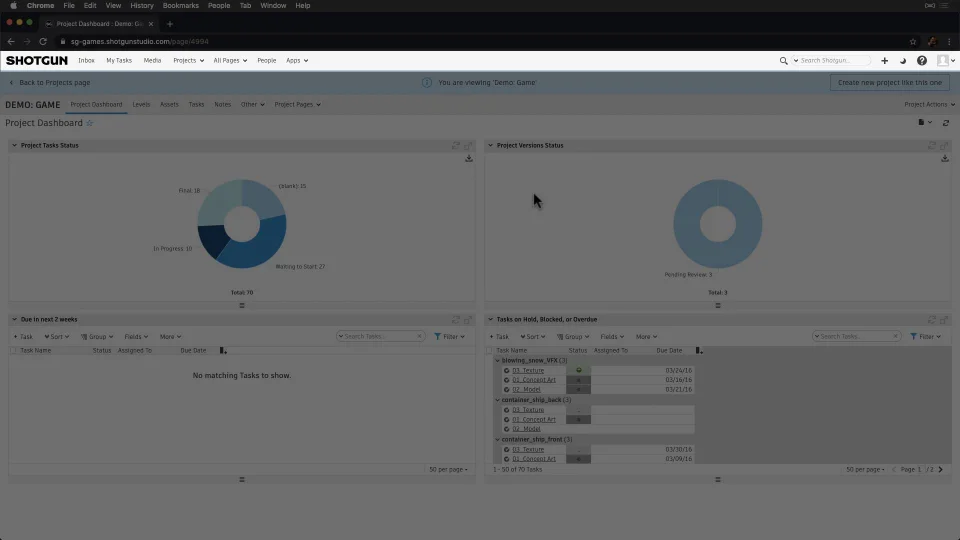Open Media in top navigation
This screenshot has height=540, width=960.
152,61
